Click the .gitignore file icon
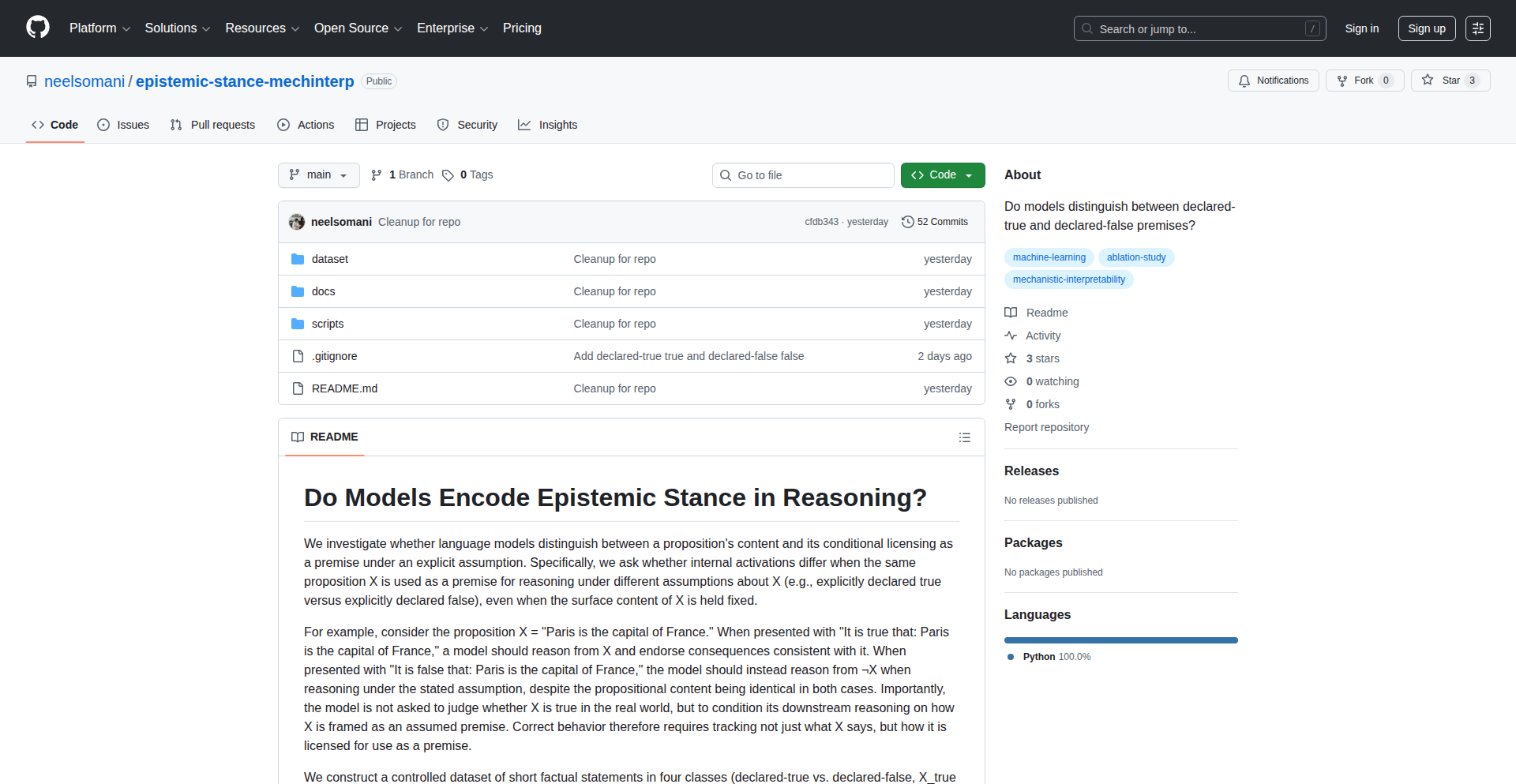This screenshot has width=1516, height=784. 298,356
